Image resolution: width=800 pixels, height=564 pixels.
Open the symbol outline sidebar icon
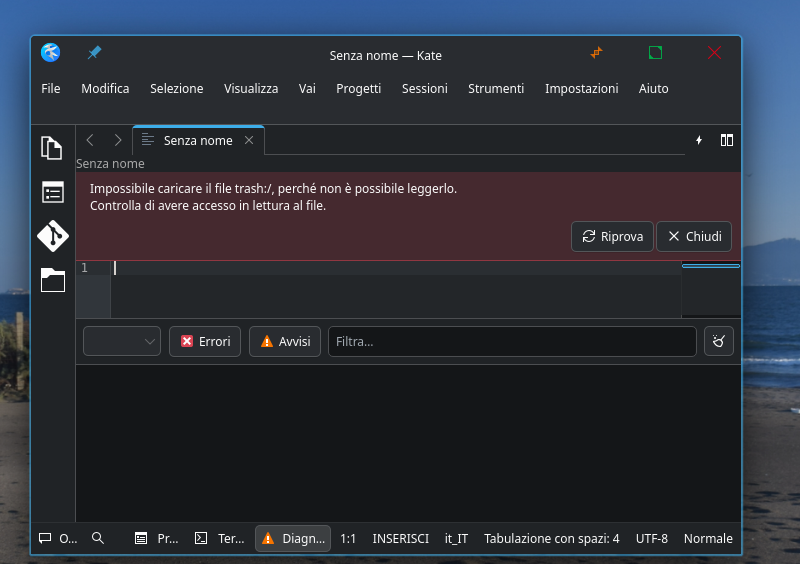tap(52, 192)
